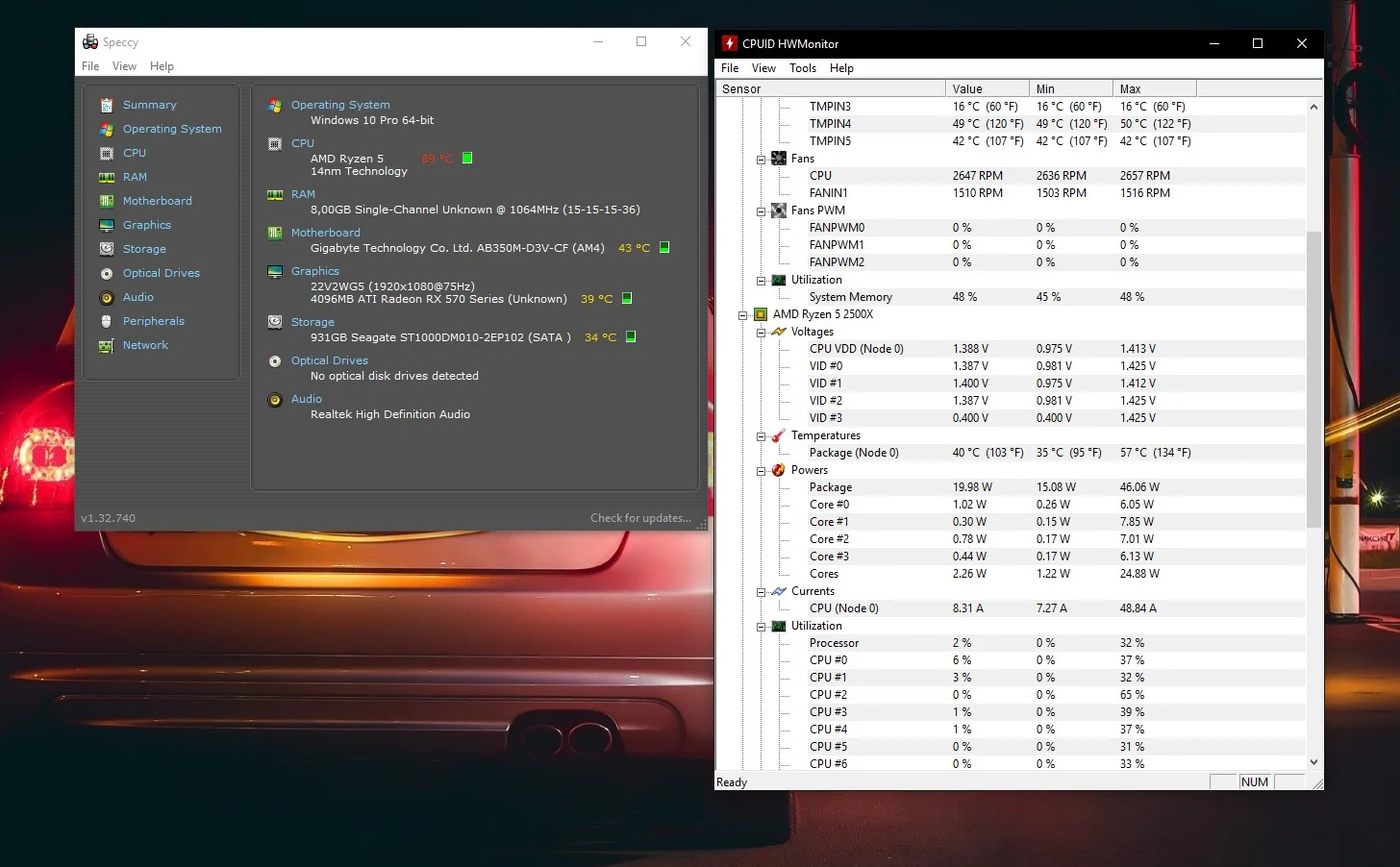Open the Tools menu in HWMonitor
Viewport: 1400px width, 867px height.
click(x=802, y=68)
